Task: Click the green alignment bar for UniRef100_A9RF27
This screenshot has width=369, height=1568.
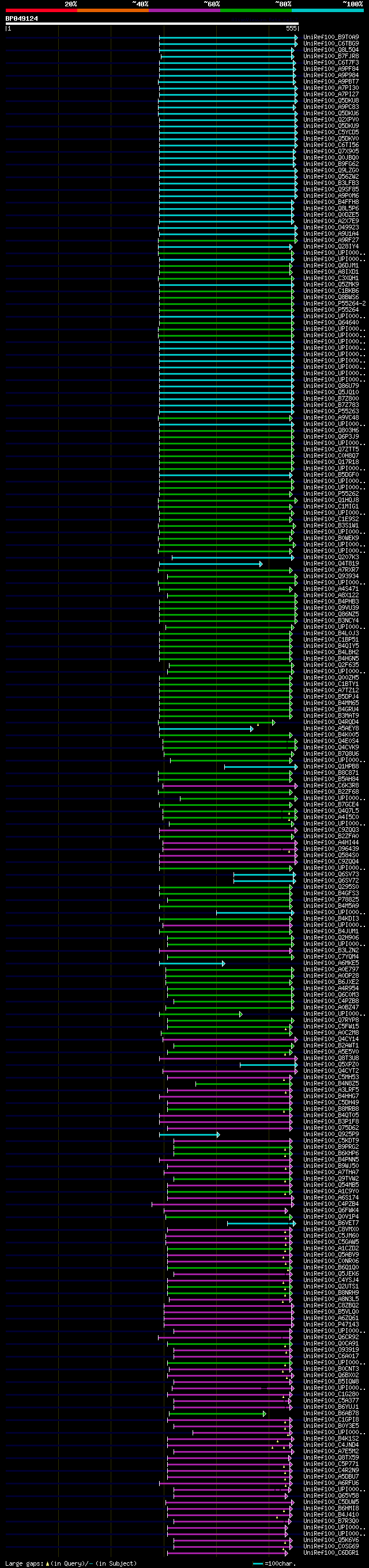Action: point(228,240)
